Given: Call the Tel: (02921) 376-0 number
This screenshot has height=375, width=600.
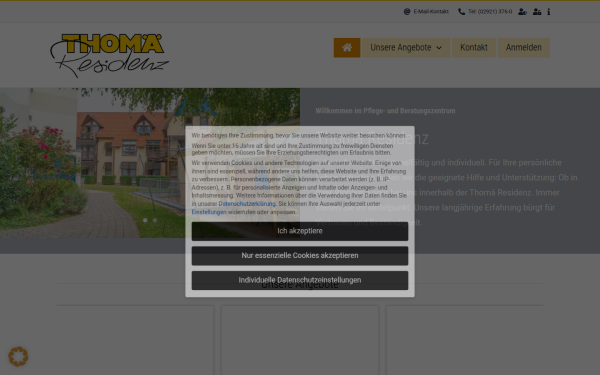Looking at the screenshot, I should (x=490, y=11).
